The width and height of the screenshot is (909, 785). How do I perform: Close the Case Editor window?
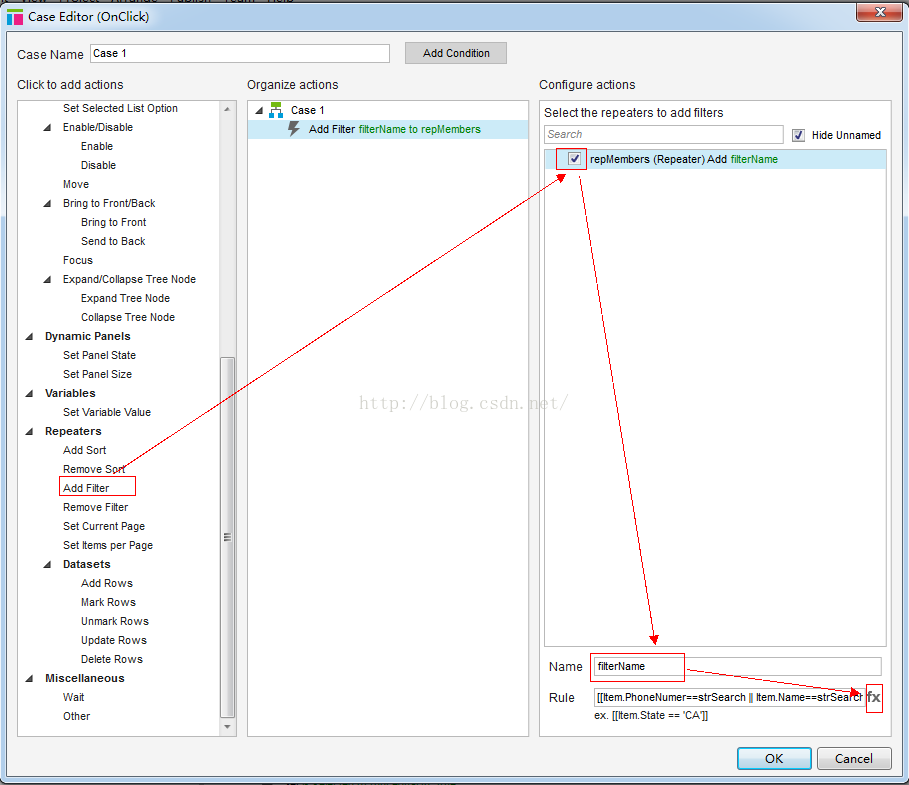[879, 12]
